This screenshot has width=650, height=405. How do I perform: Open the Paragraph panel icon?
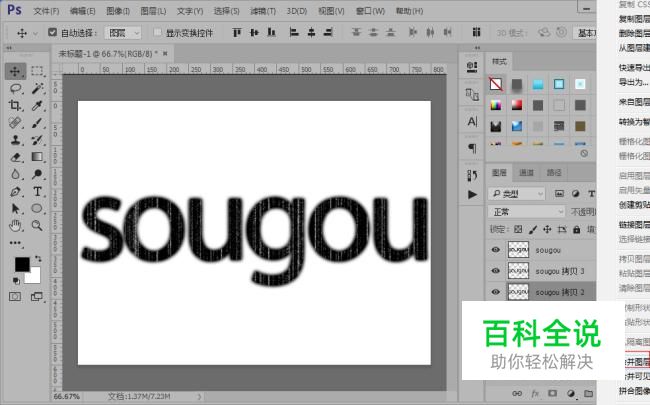[472, 148]
